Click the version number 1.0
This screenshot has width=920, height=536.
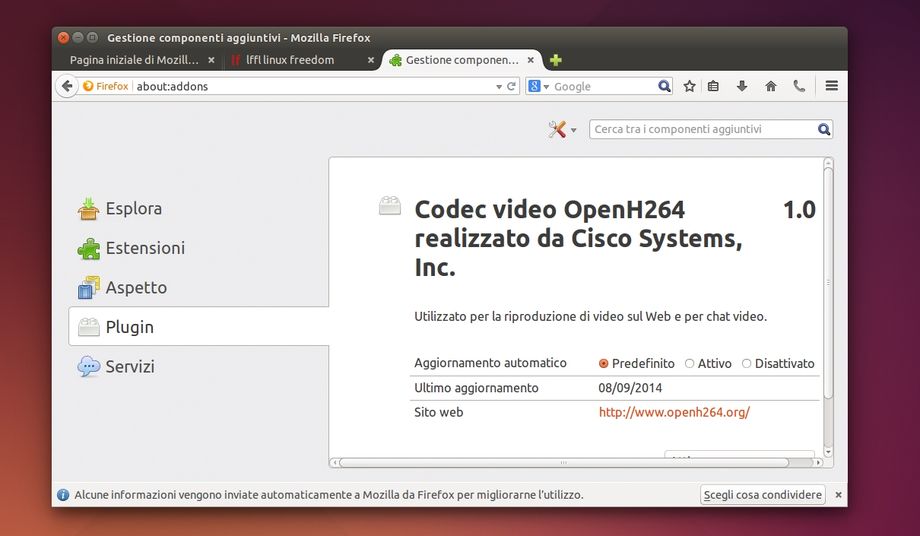799,209
